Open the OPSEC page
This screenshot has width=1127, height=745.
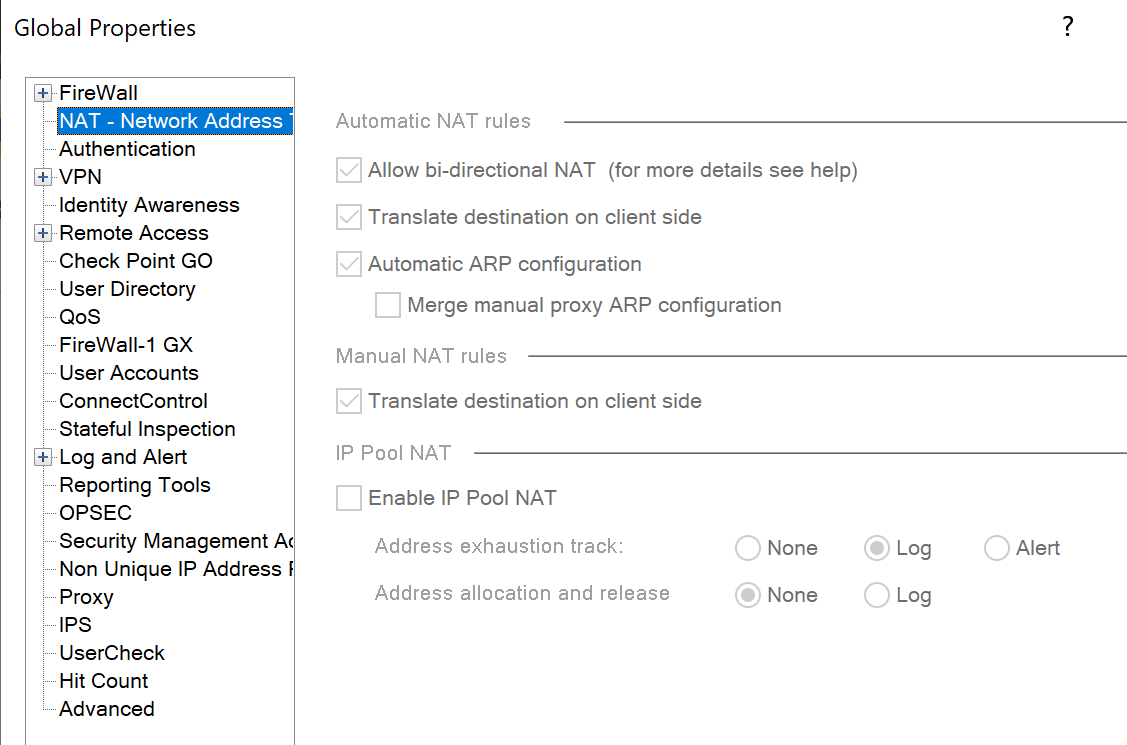96,513
